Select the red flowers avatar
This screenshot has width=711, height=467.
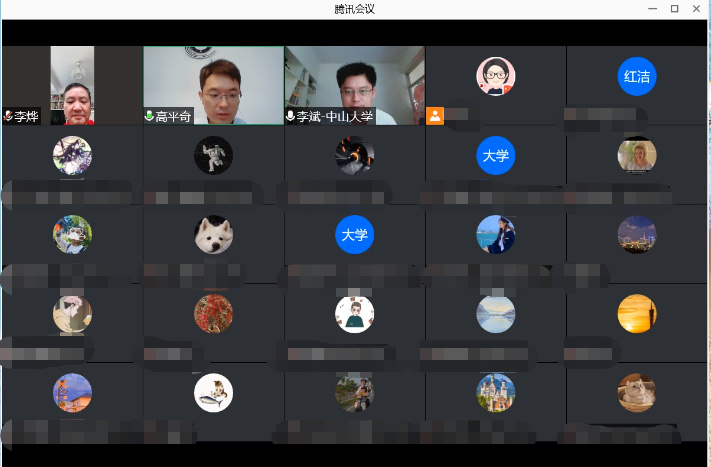[x=213, y=314]
